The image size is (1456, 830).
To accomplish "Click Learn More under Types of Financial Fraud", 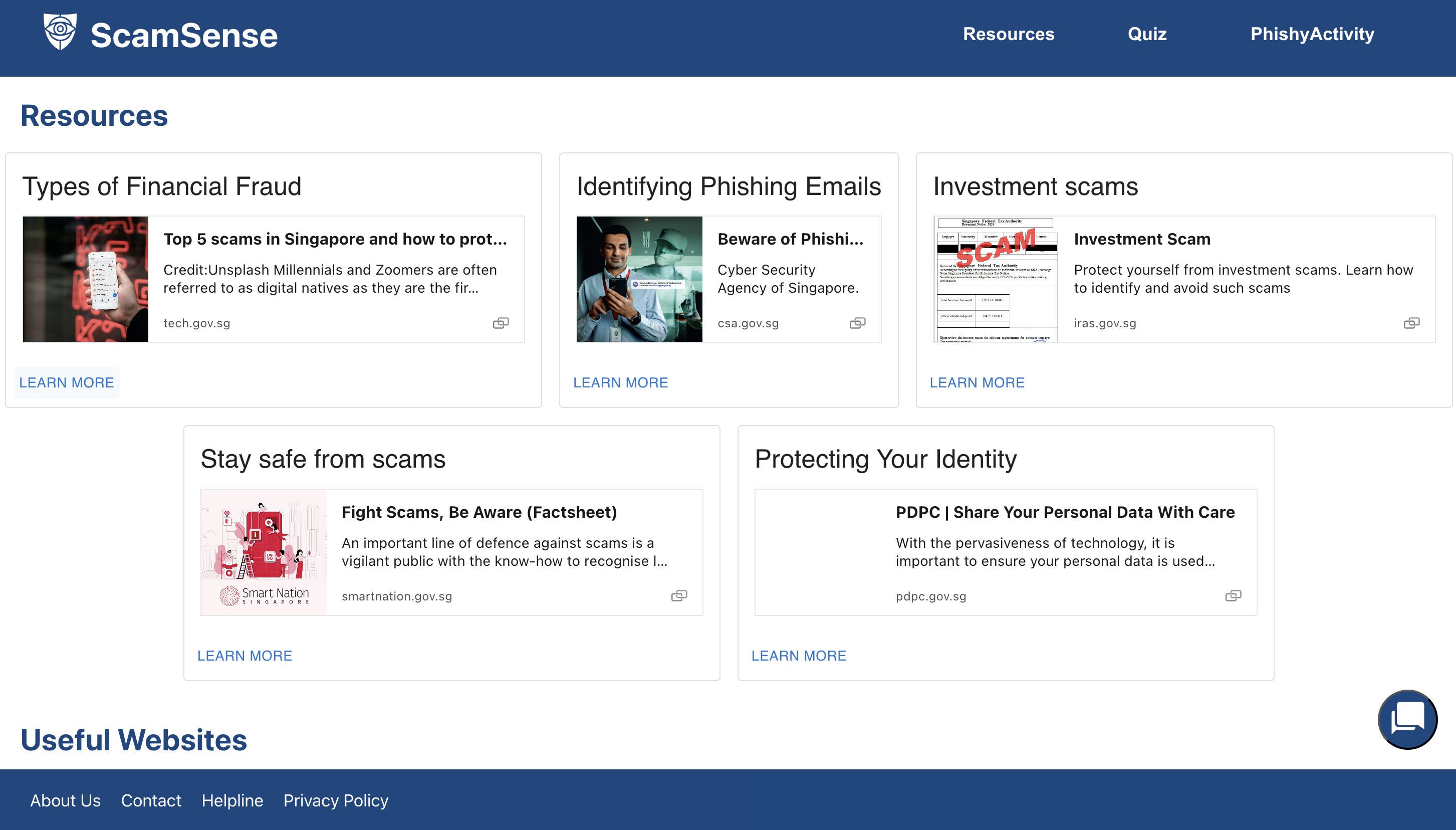I will [67, 382].
